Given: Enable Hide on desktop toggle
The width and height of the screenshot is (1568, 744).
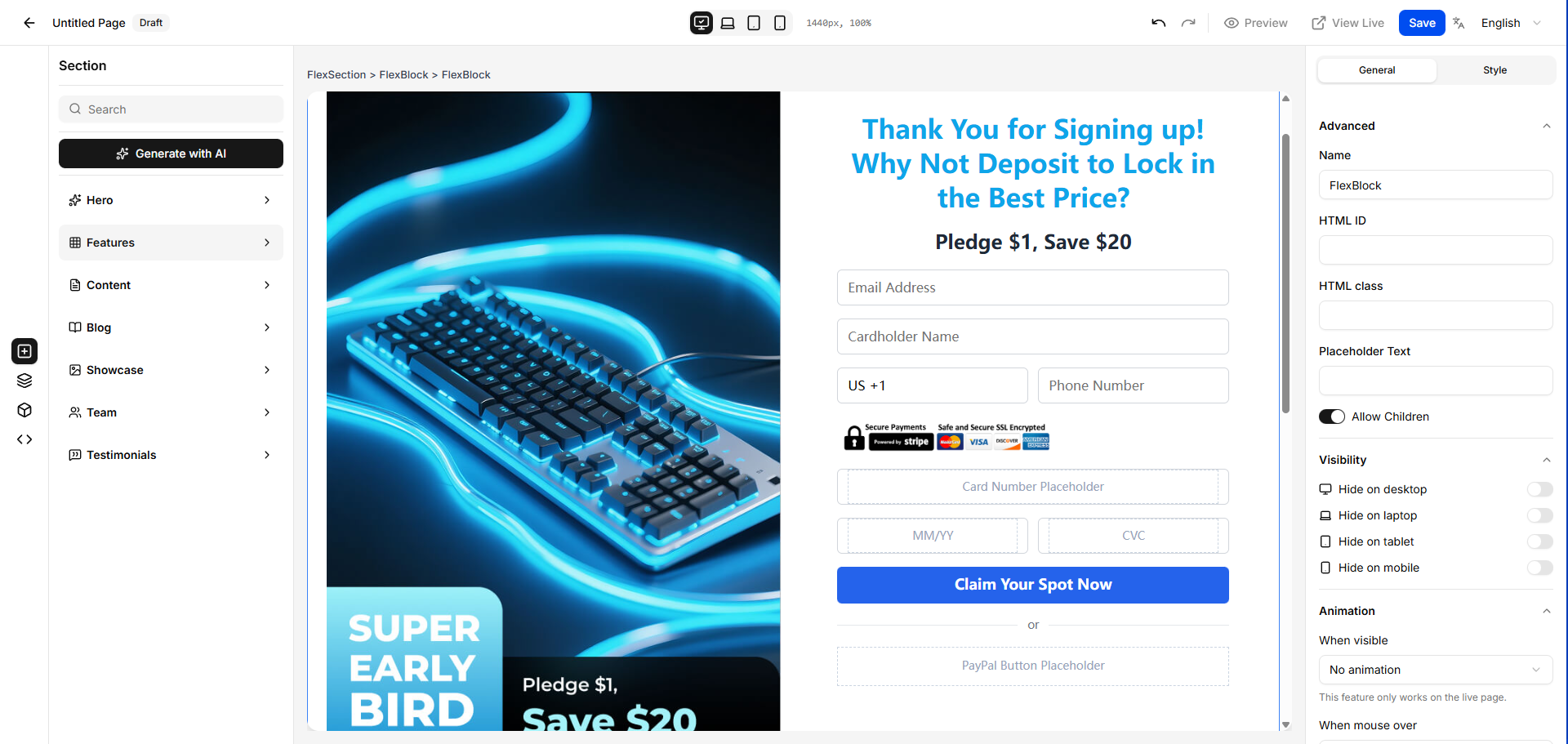Looking at the screenshot, I should click(1539, 489).
